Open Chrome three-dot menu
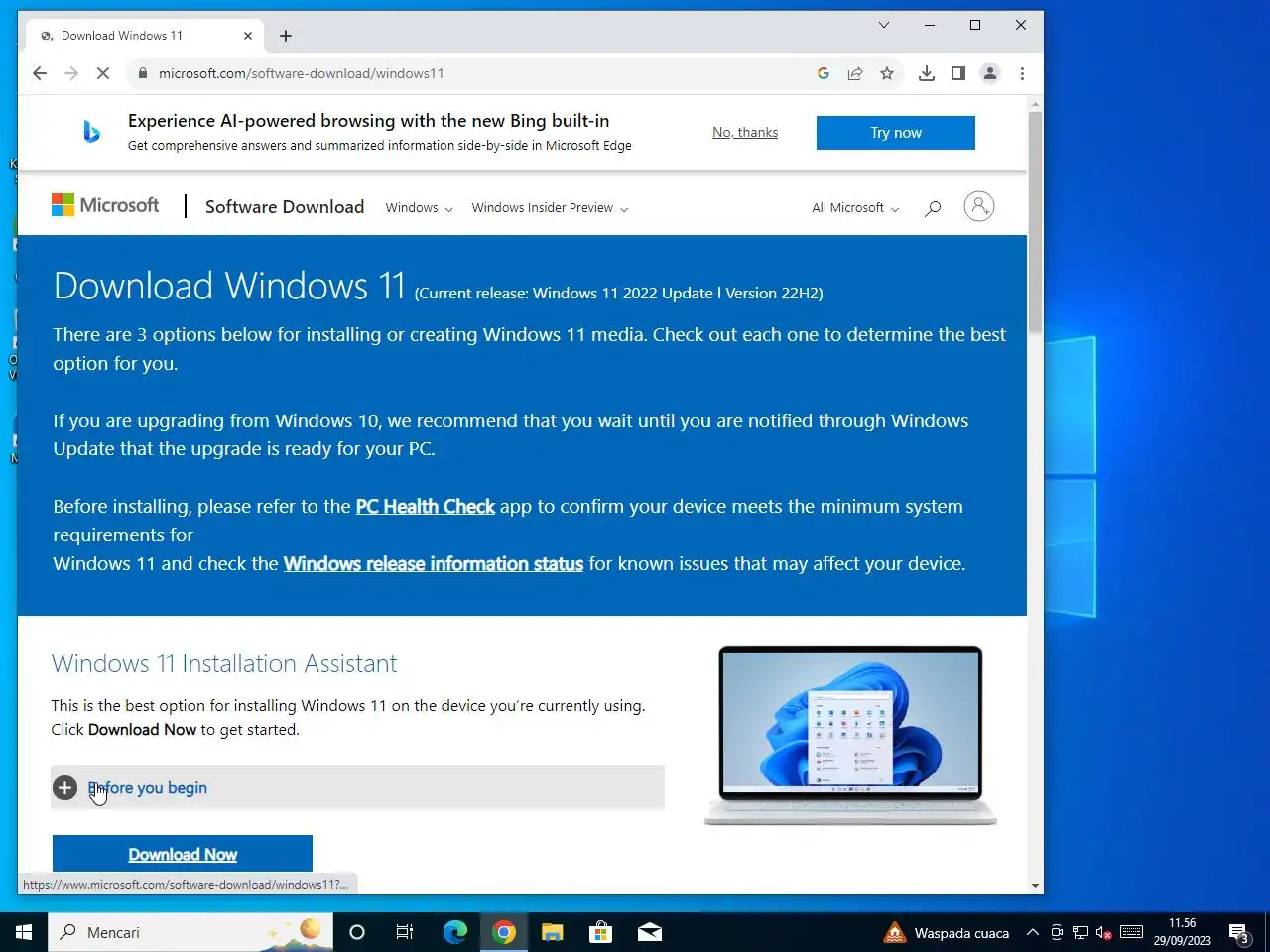The image size is (1270, 952). coord(1022,73)
